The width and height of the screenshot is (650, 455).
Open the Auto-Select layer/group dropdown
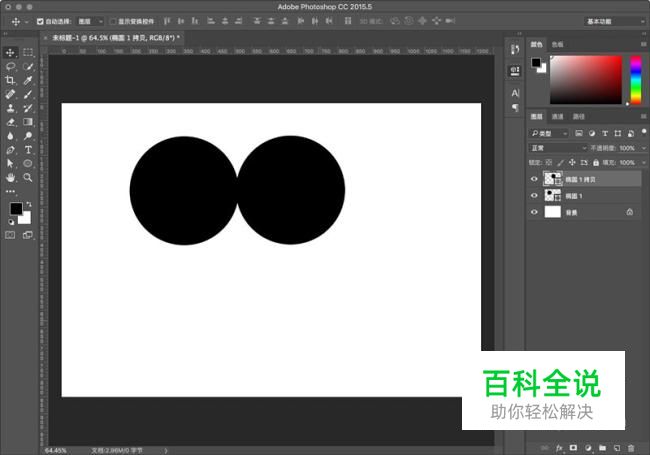(x=91, y=21)
